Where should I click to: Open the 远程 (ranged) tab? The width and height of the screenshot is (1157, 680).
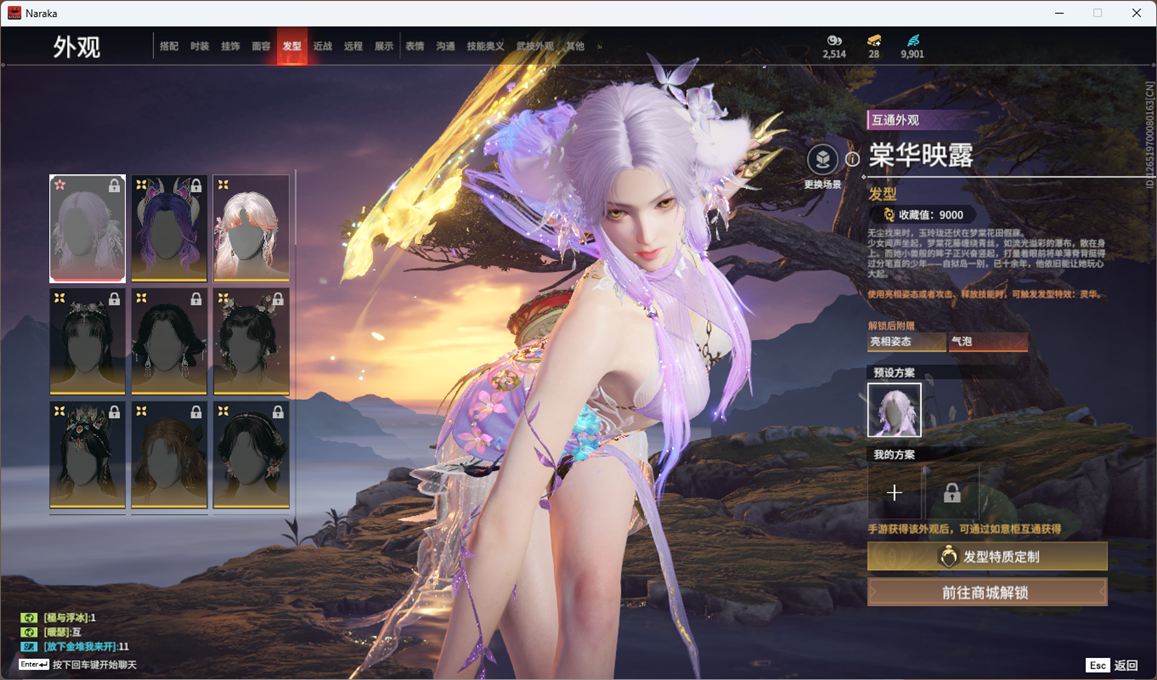[353, 46]
